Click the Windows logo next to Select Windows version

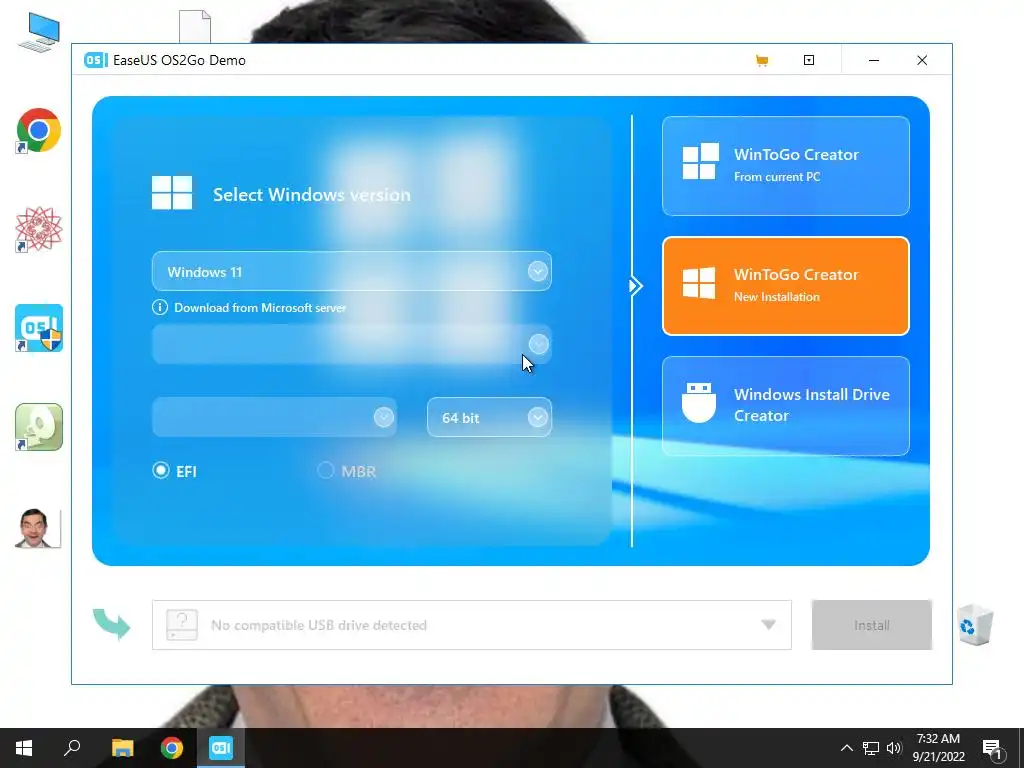coord(172,193)
